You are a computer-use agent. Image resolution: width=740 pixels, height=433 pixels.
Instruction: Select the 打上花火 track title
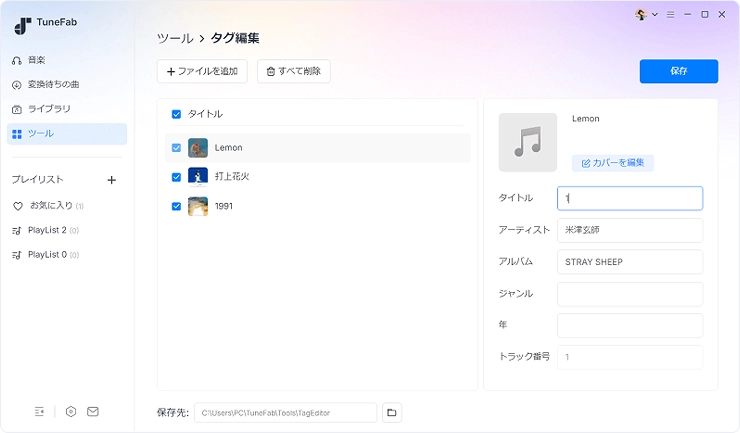click(232, 177)
